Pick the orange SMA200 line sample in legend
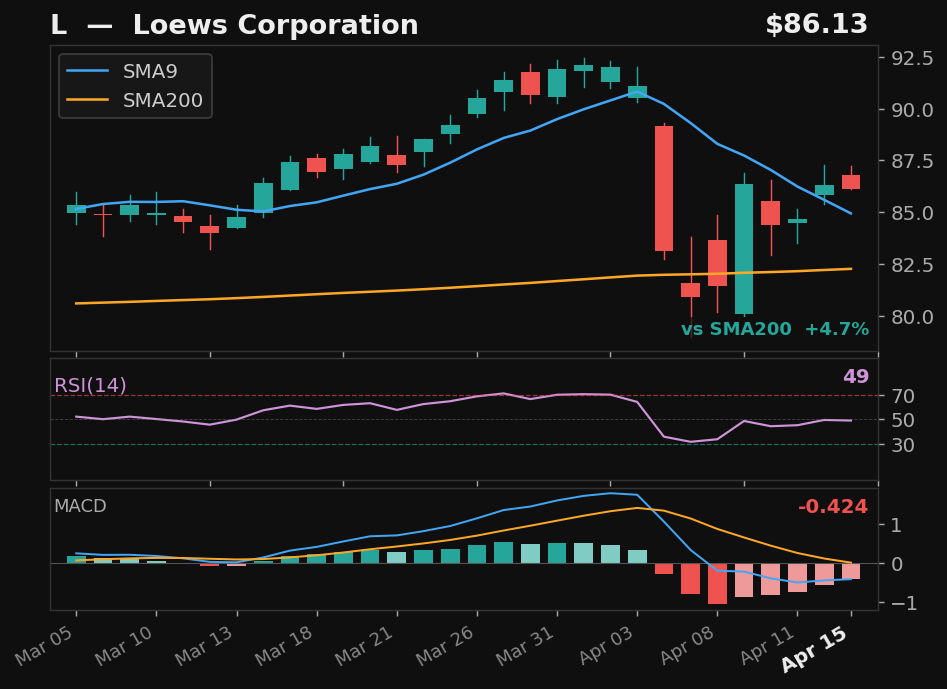 coord(88,100)
